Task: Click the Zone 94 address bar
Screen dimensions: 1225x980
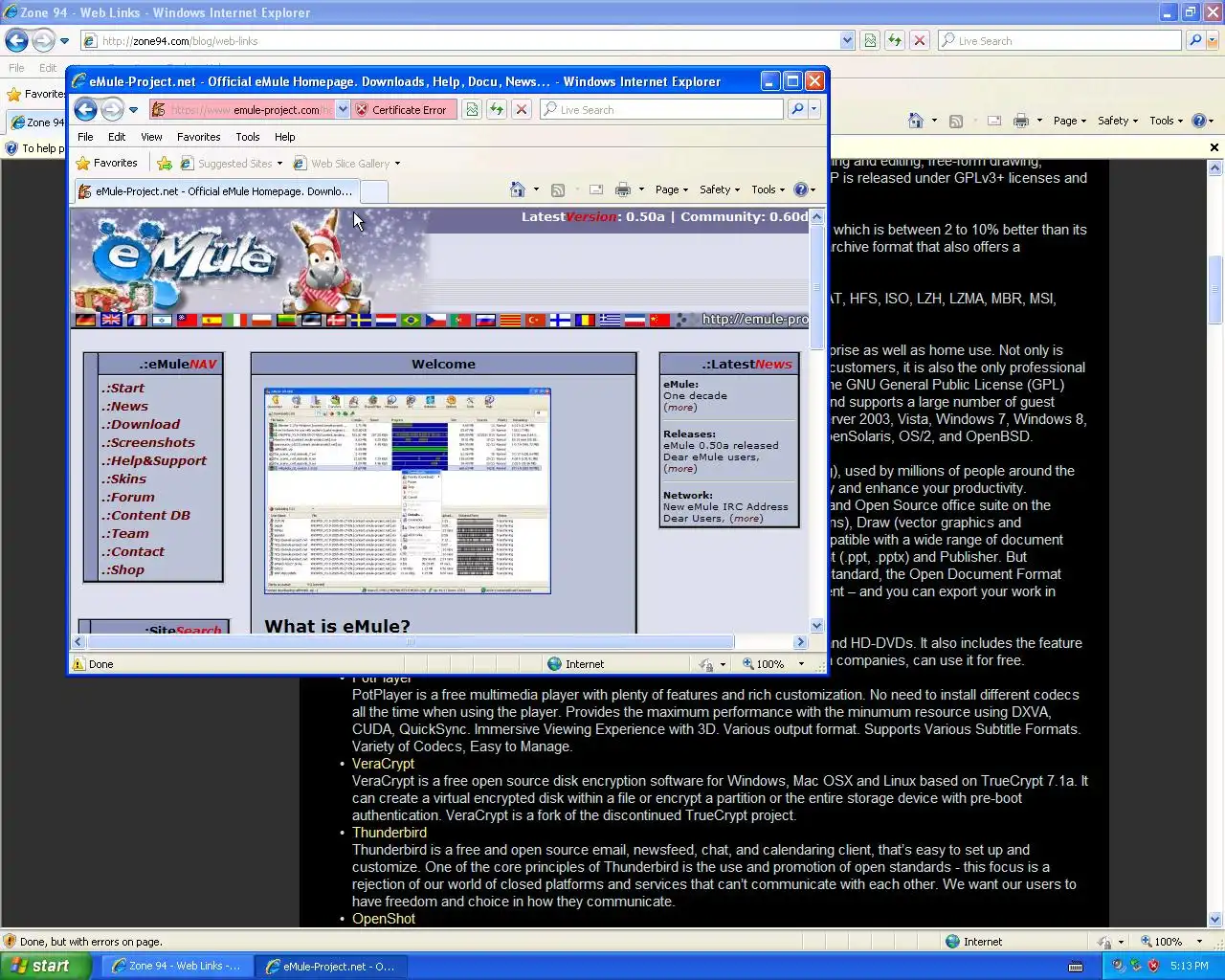Action: (x=467, y=41)
